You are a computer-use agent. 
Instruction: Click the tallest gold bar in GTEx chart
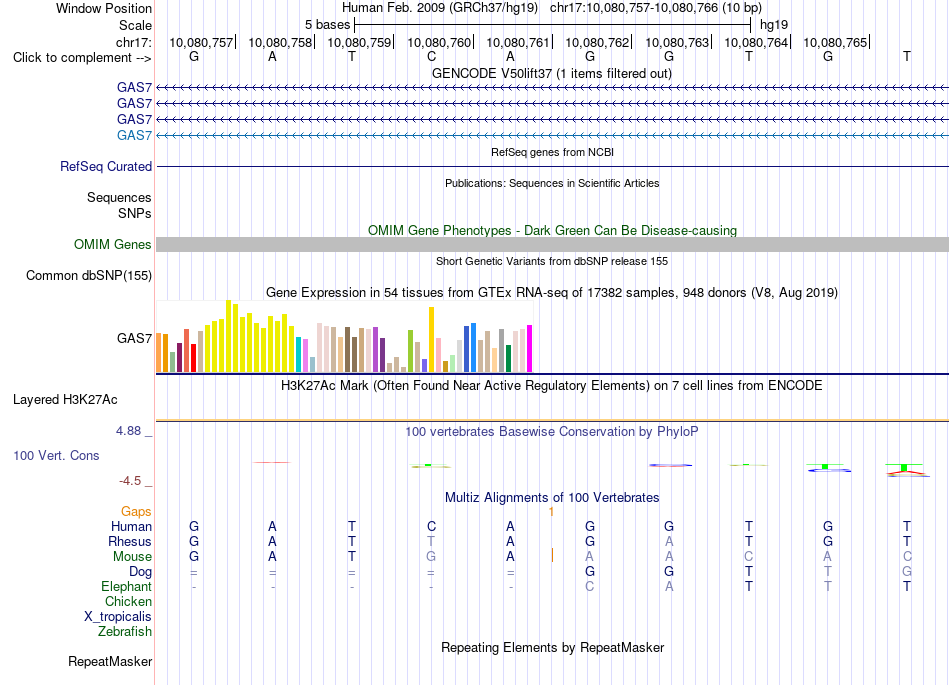[x=431, y=339]
